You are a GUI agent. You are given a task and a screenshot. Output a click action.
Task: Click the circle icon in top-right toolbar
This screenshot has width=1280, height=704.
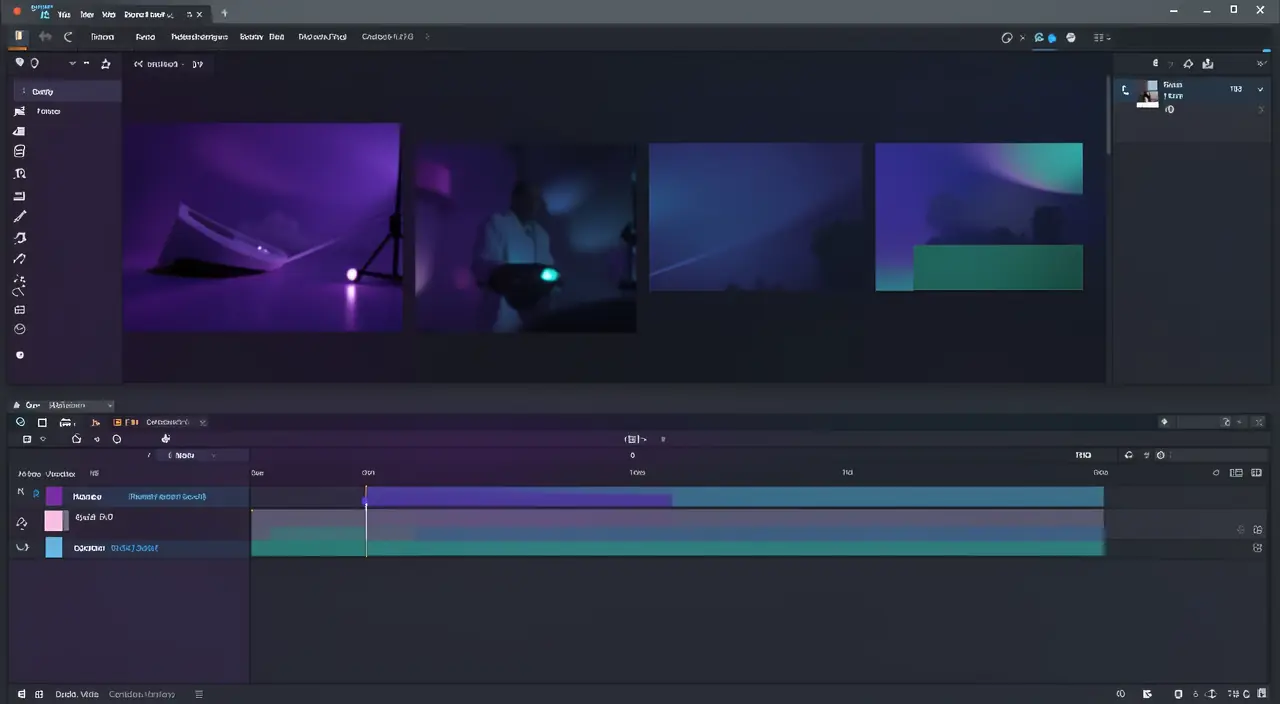pos(1007,37)
